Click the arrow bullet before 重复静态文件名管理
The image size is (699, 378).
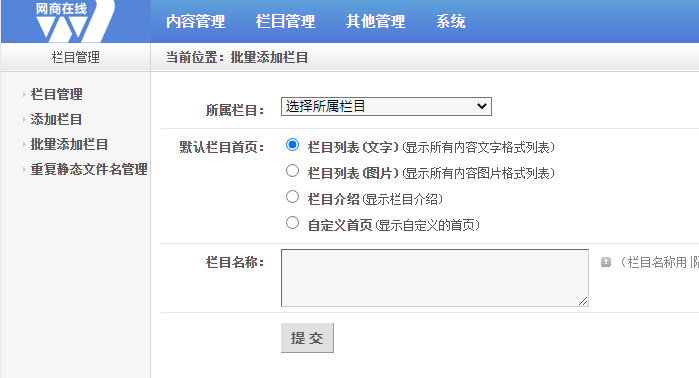pyautogui.click(x=24, y=169)
